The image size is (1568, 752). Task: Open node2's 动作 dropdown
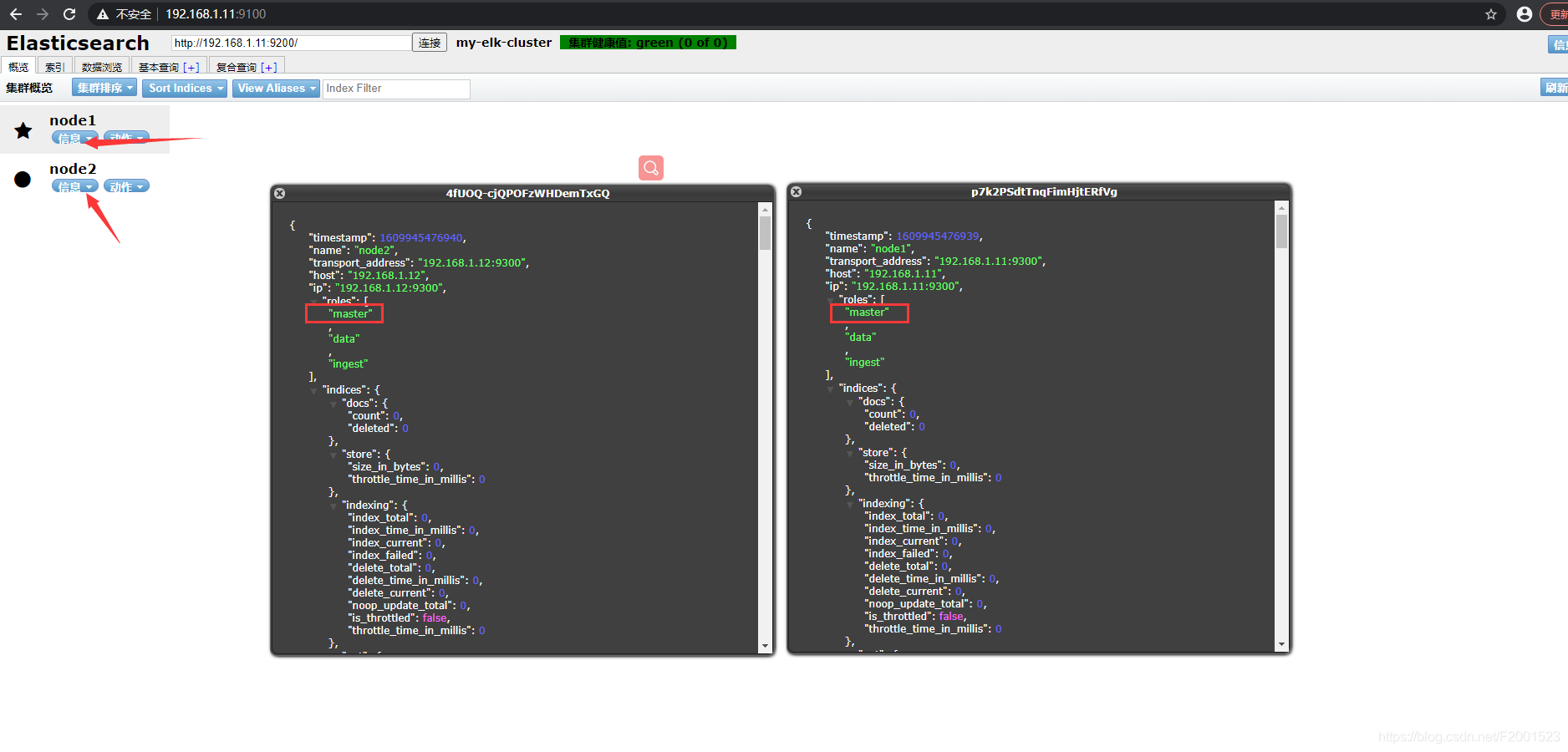[126, 186]
